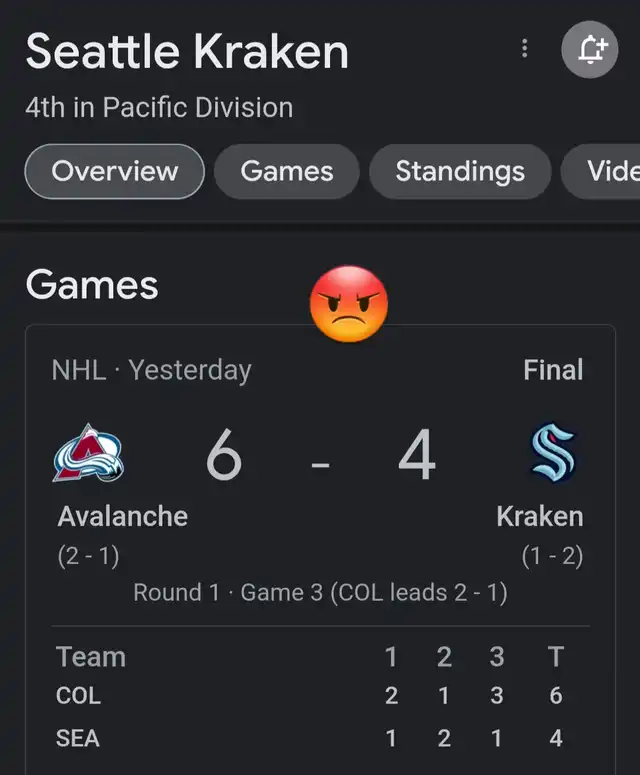Switch to the Games tab
Viewport: 640px width, 775px height.
point(287,172)
